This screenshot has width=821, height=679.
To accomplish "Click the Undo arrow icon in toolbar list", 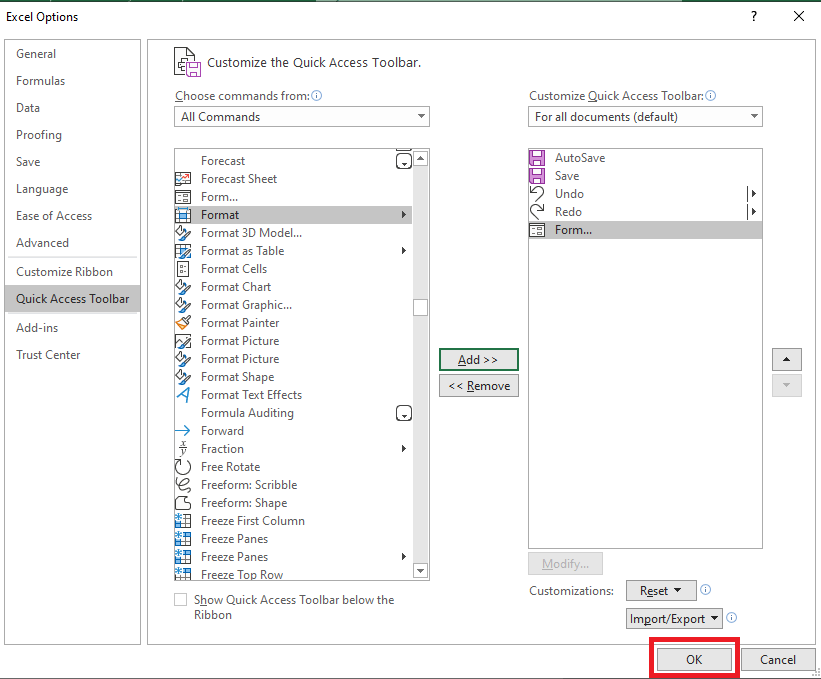I will click(x=537, y=194).
